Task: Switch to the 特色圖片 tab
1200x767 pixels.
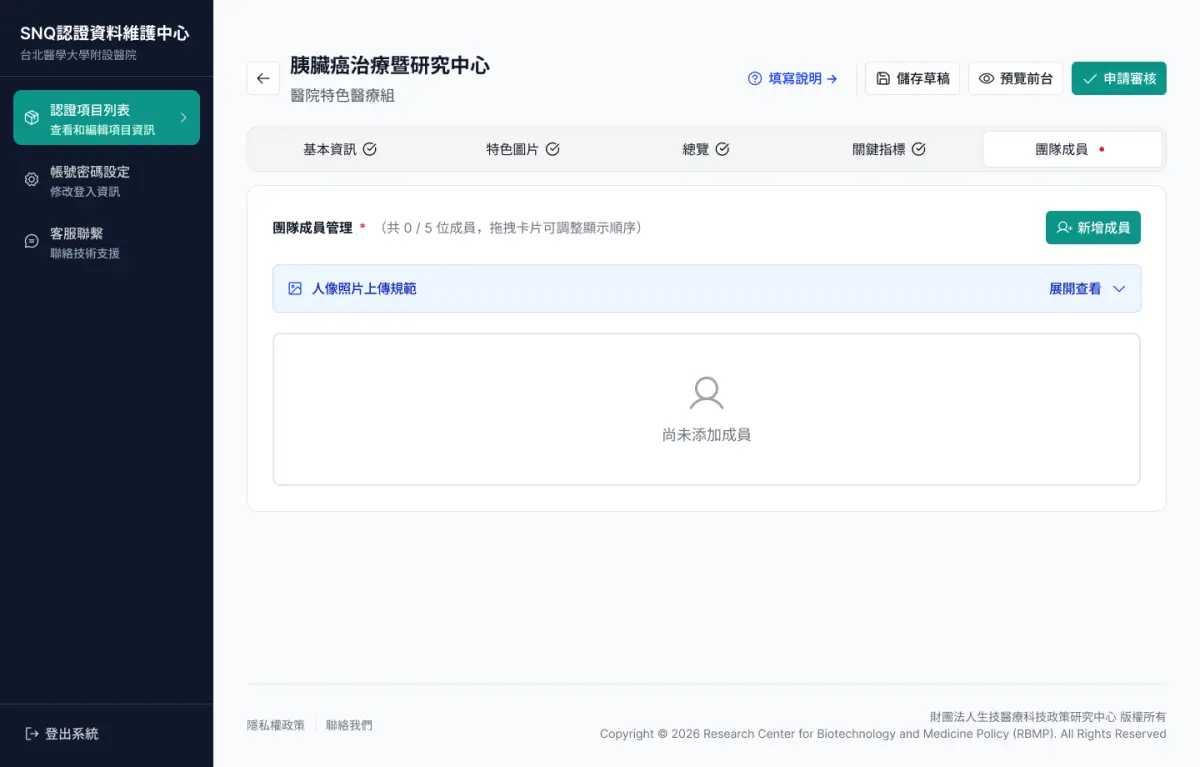Action: (511, 148)
